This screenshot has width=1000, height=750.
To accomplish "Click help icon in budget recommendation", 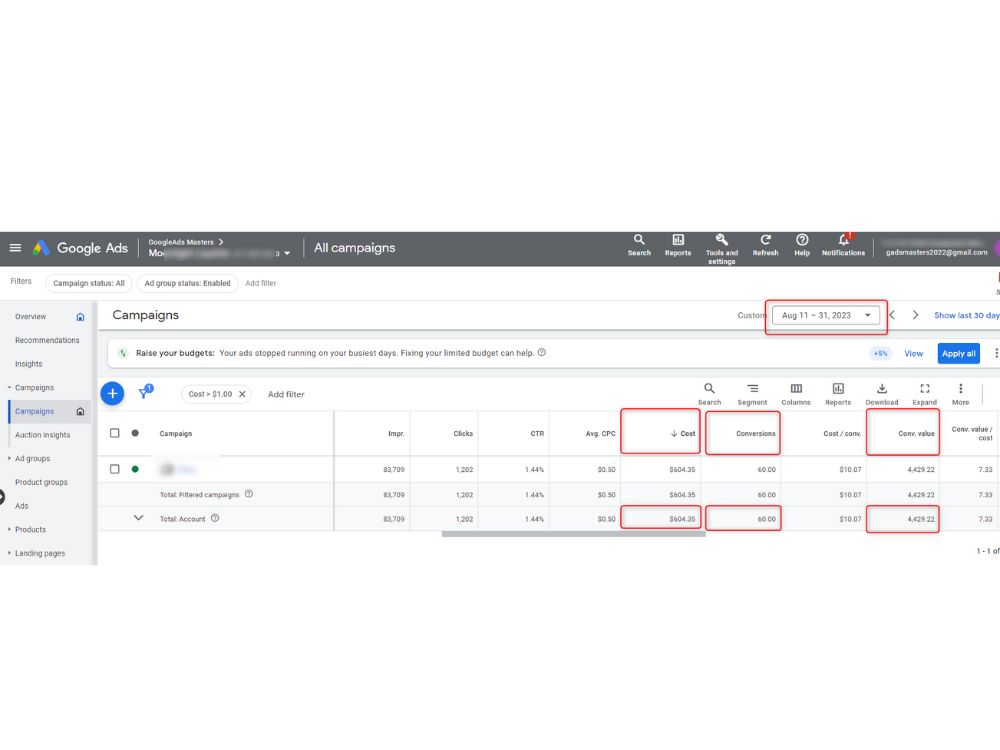I will tap(541, 352).
